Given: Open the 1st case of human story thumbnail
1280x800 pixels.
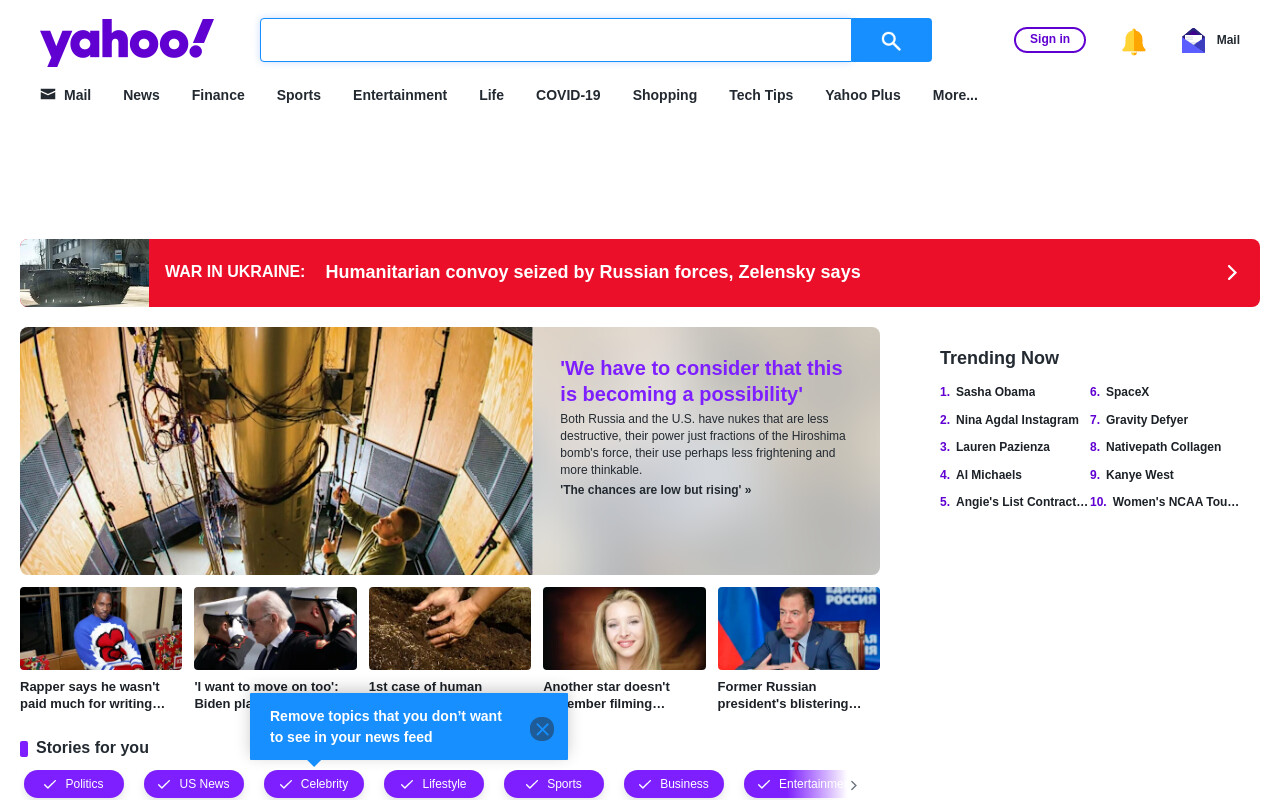Looking at the screenshot, I should [450, 628].
